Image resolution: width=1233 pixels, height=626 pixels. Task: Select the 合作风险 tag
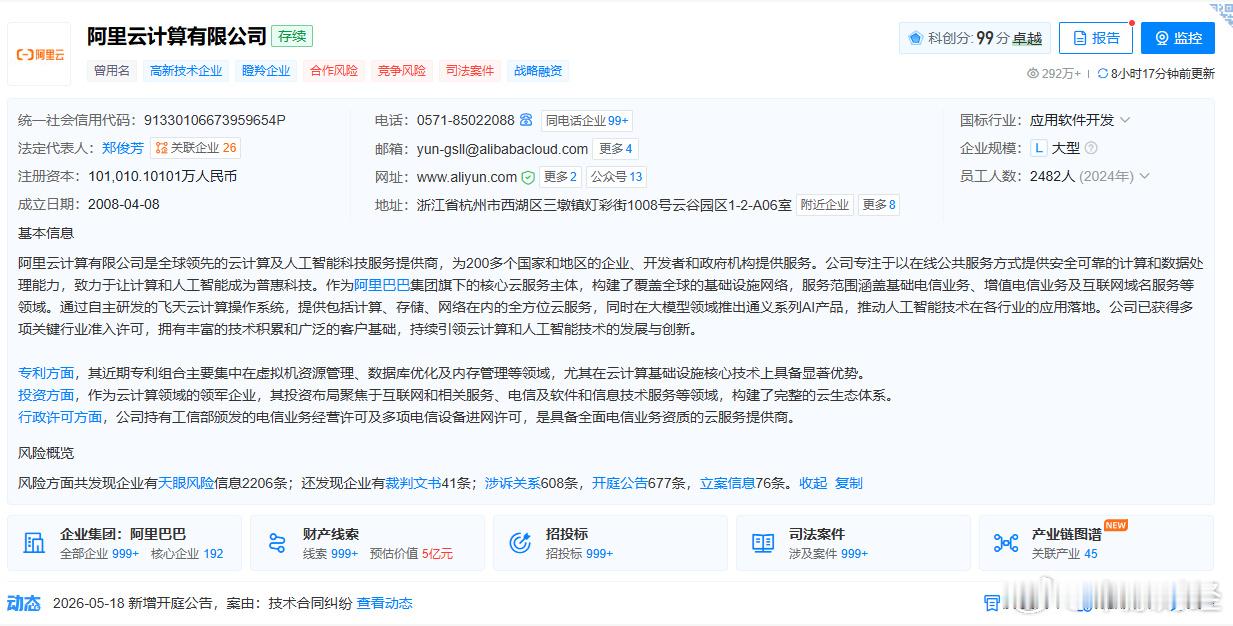tap(334, 71)
